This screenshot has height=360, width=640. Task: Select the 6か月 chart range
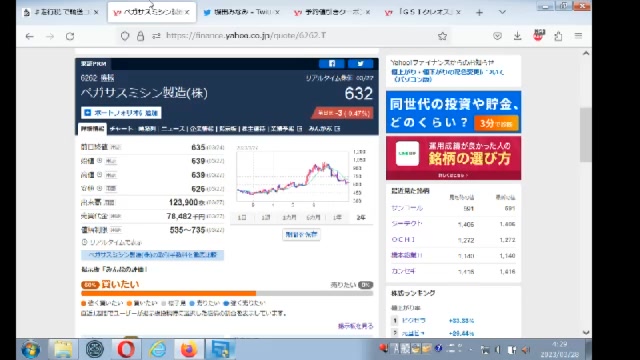[313, 218]
